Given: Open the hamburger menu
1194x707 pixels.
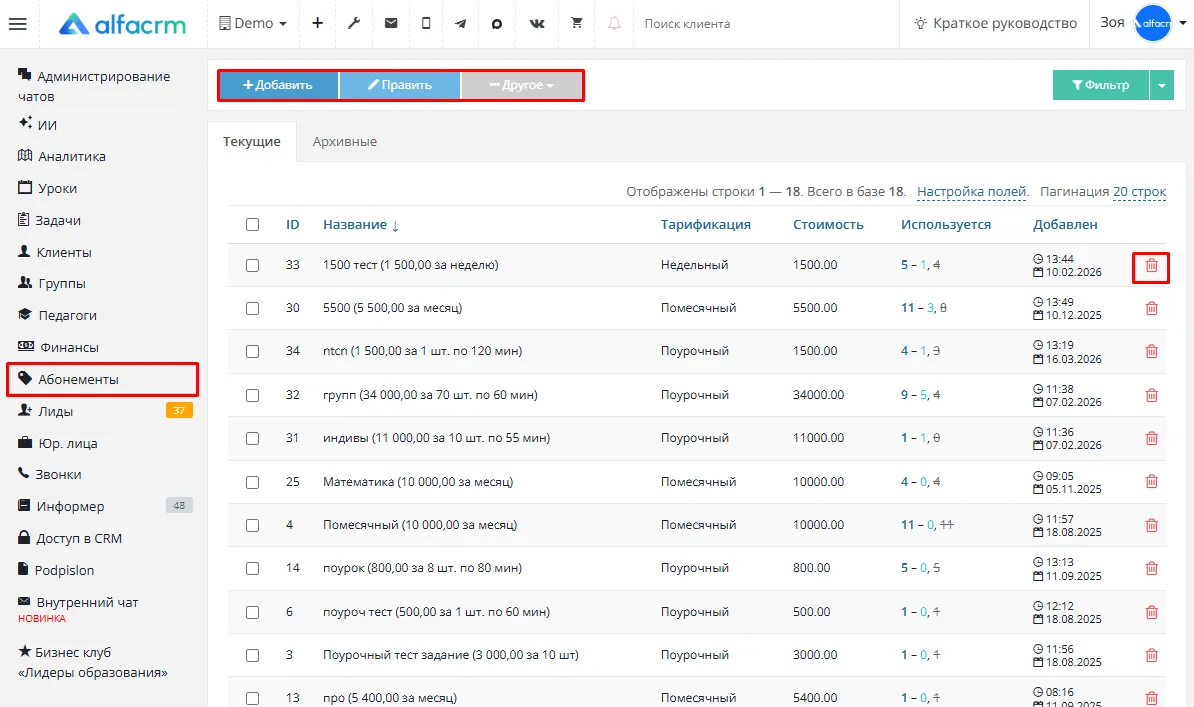Looking at the screenshot, I should [18, 24].
